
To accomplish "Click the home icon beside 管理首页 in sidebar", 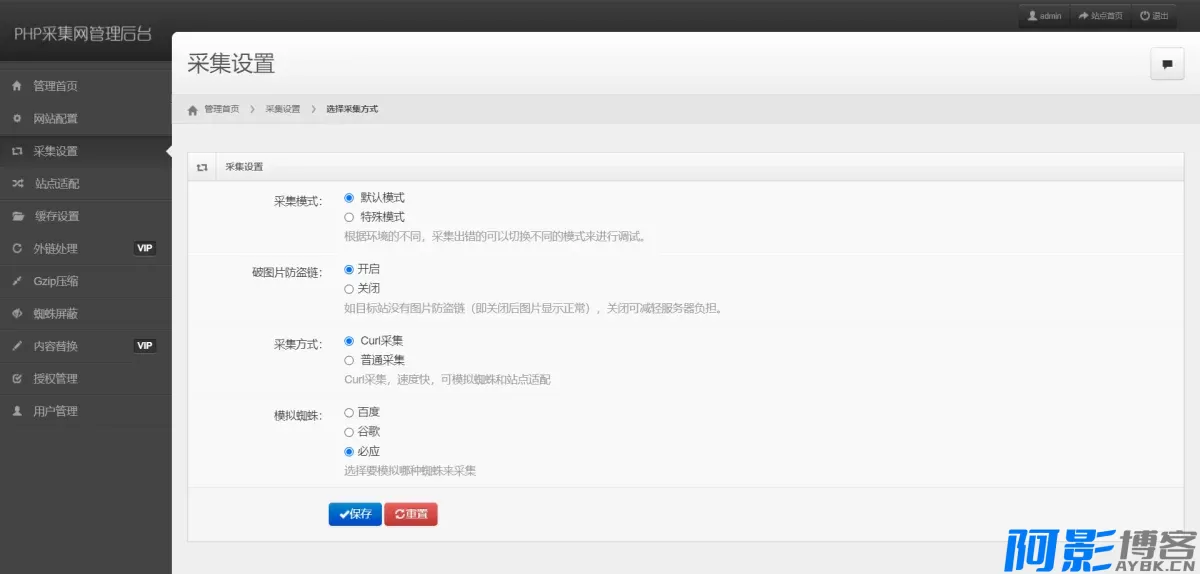I will (x=16, y=86).
